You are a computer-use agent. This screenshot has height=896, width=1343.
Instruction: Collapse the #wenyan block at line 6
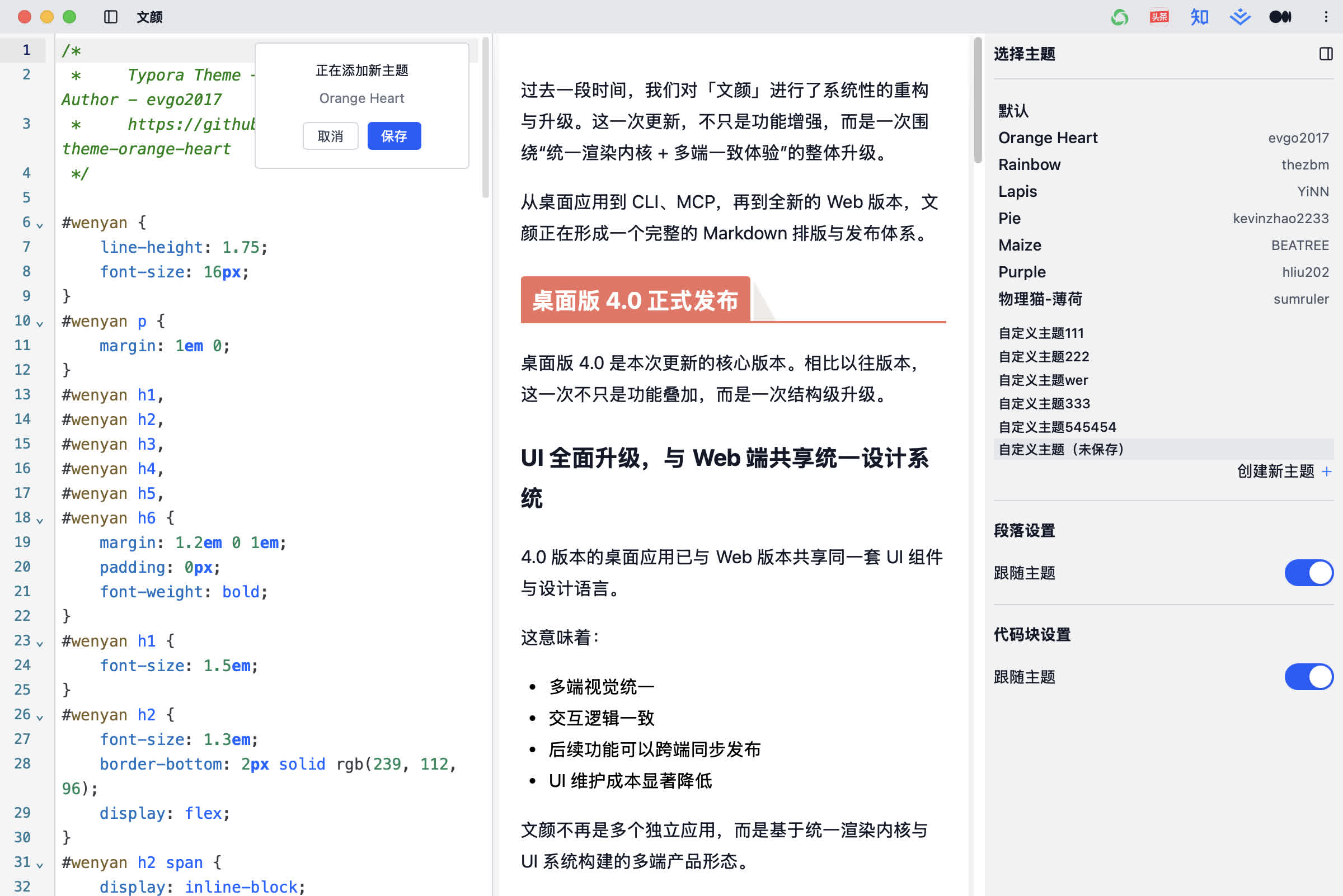click(x=40, y=225)
